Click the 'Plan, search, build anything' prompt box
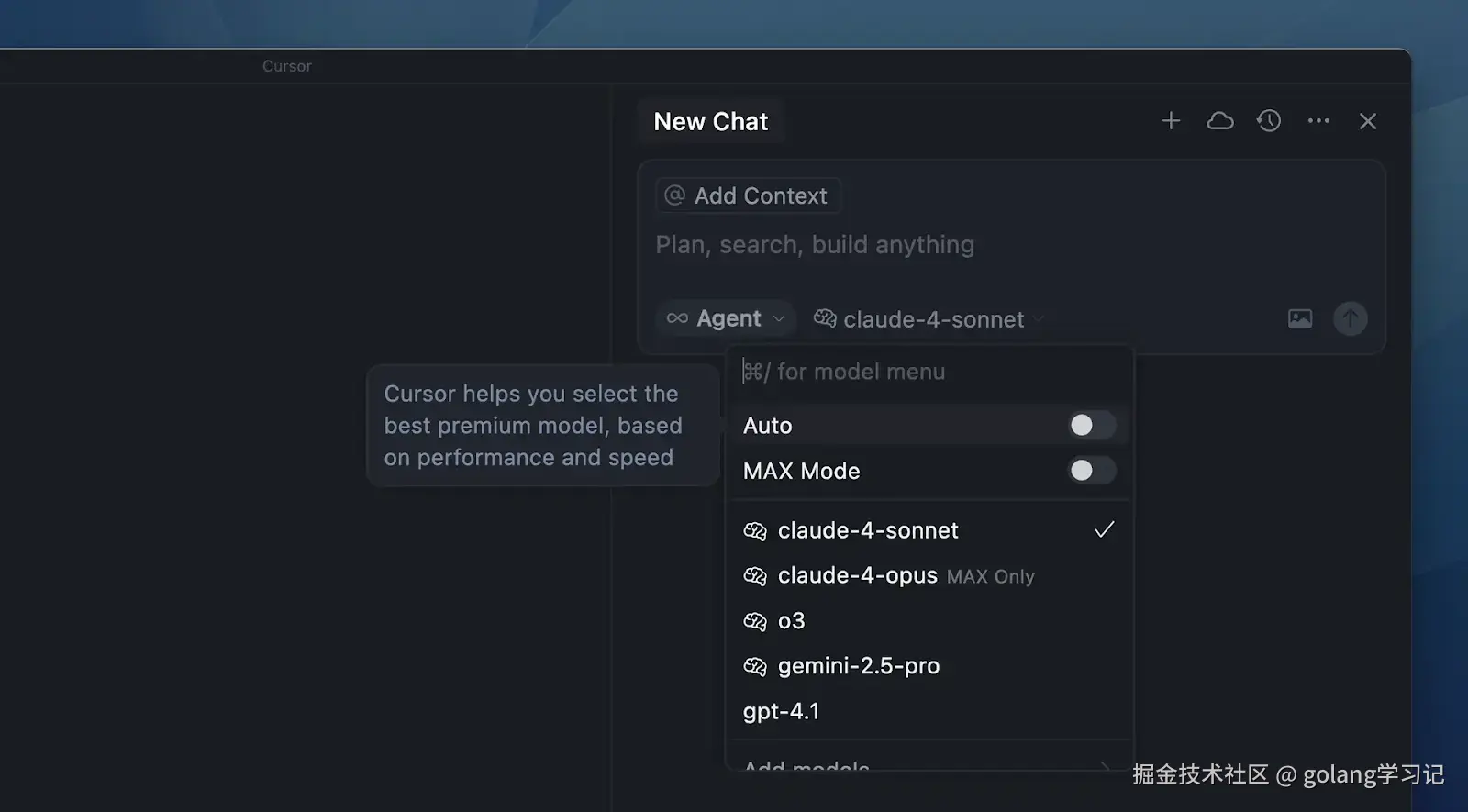1468x812 pixels. click(917, 245)
